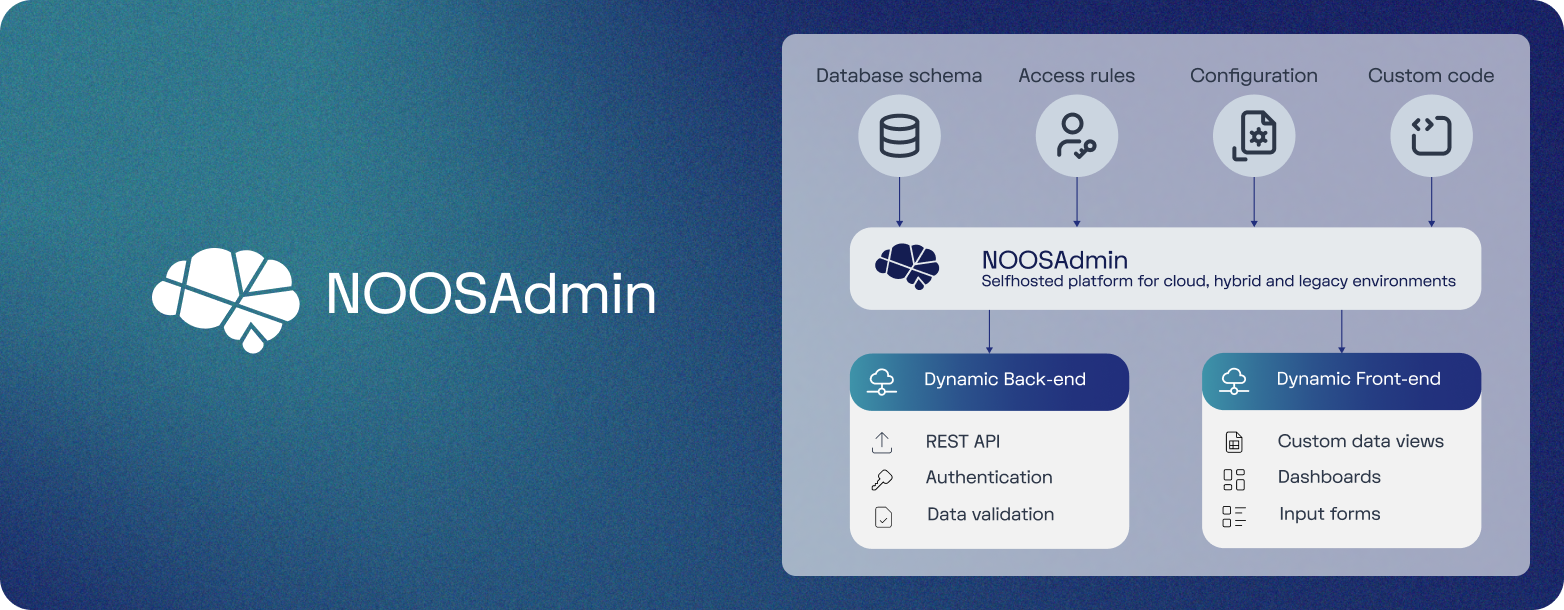
Task: Click the large NOOSAdmin brain logo
Action: pos(226,300)
